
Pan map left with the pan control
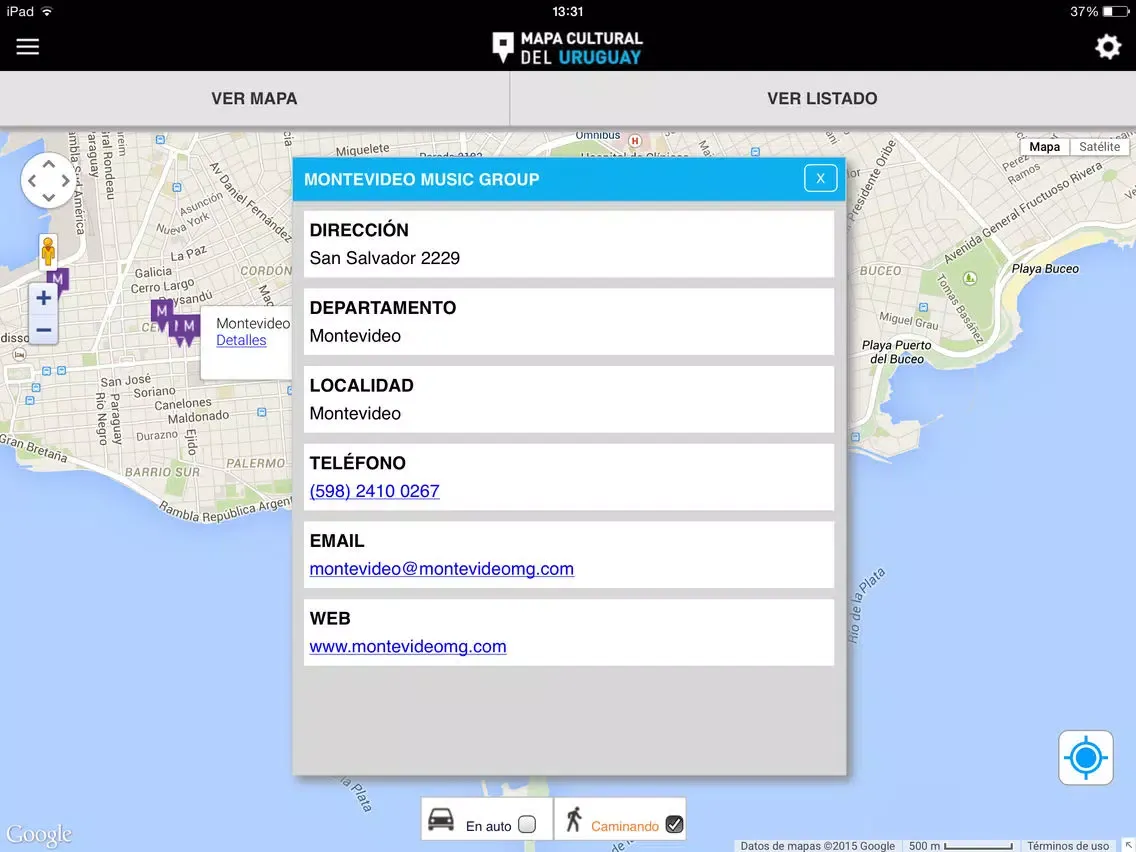click(x=32, y=181)
